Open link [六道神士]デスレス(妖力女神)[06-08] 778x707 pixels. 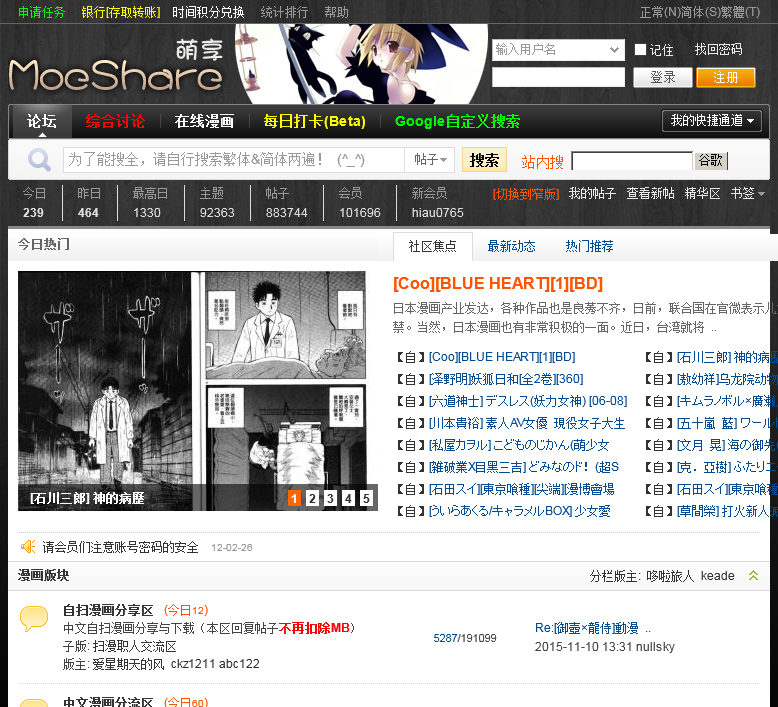(528, 401)
